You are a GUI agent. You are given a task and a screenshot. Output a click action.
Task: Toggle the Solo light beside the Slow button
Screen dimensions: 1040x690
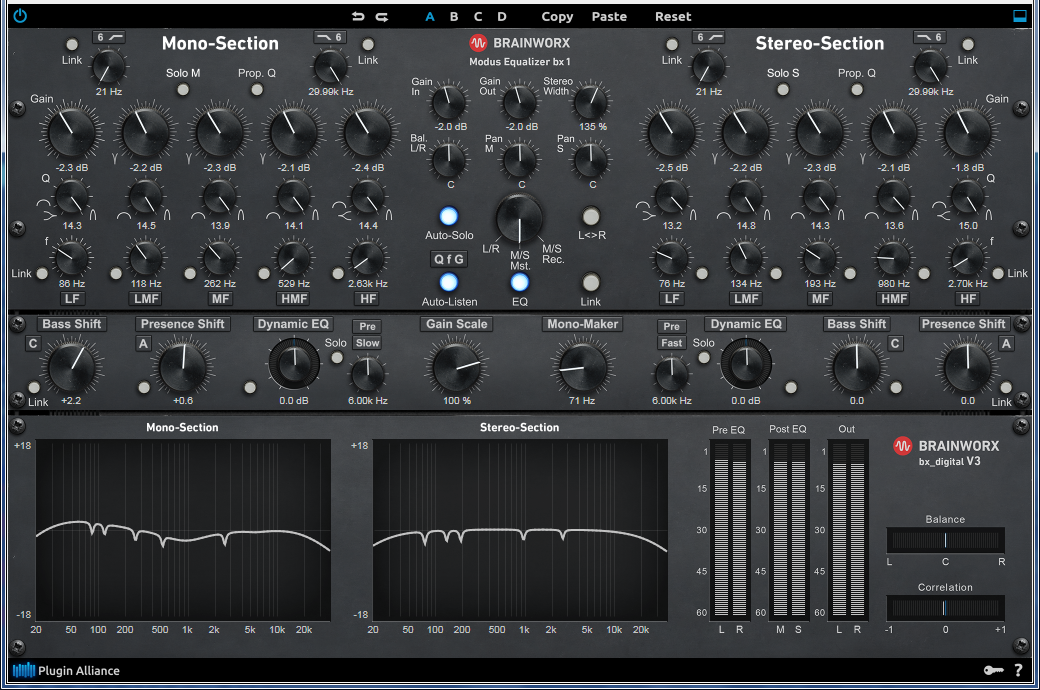(337, 358)
